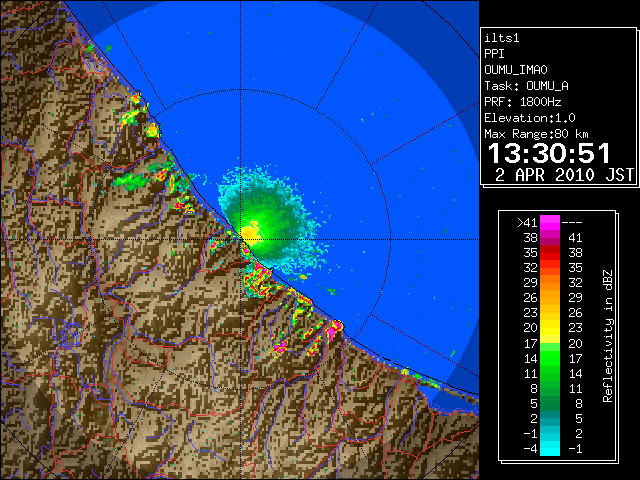
Task: Select the '2 APR 2010 JST' date
Action: pyautogui.click(x=564, y=175)
